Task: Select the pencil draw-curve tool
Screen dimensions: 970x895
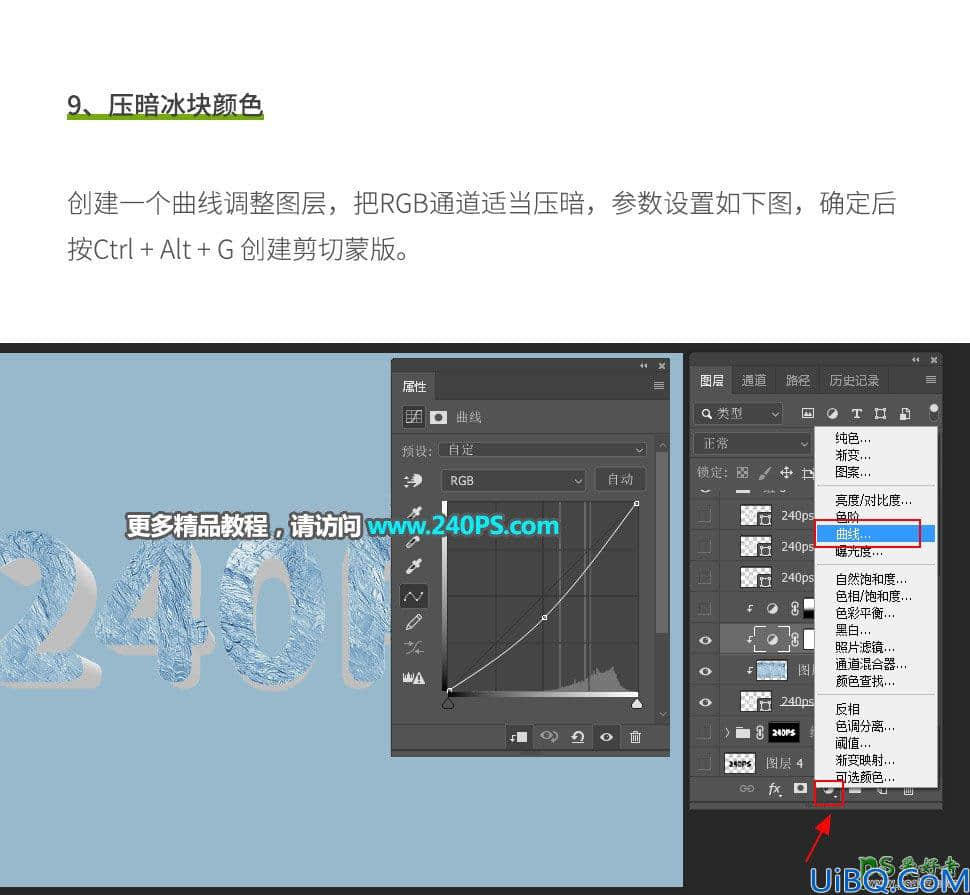Action: (x=413, y=622)
